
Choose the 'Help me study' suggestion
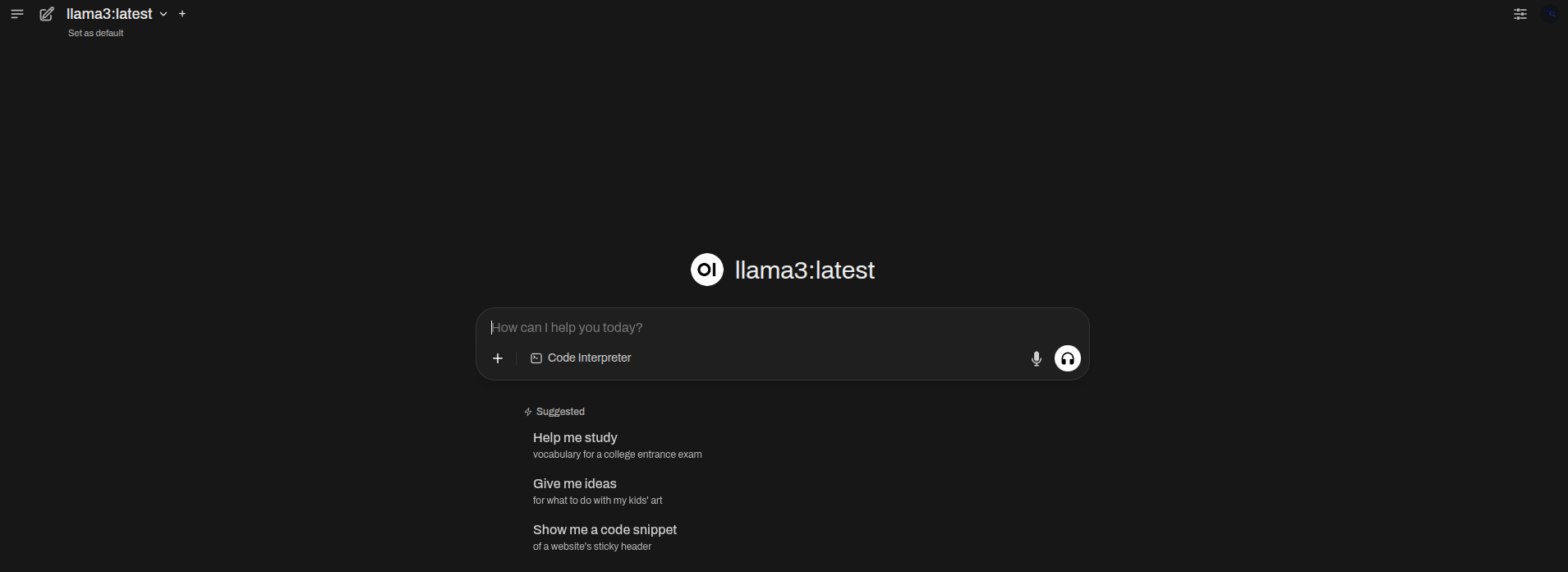[x=575, y=438]
